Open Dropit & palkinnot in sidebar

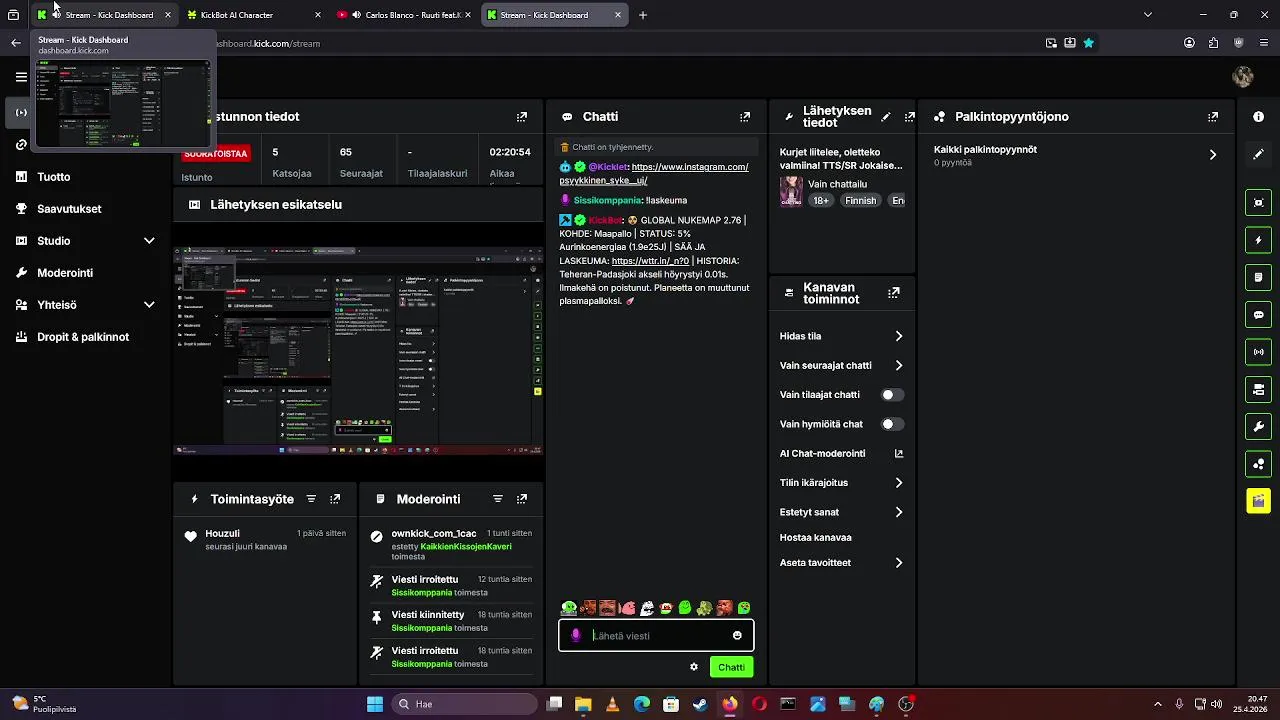click(83, 337)
